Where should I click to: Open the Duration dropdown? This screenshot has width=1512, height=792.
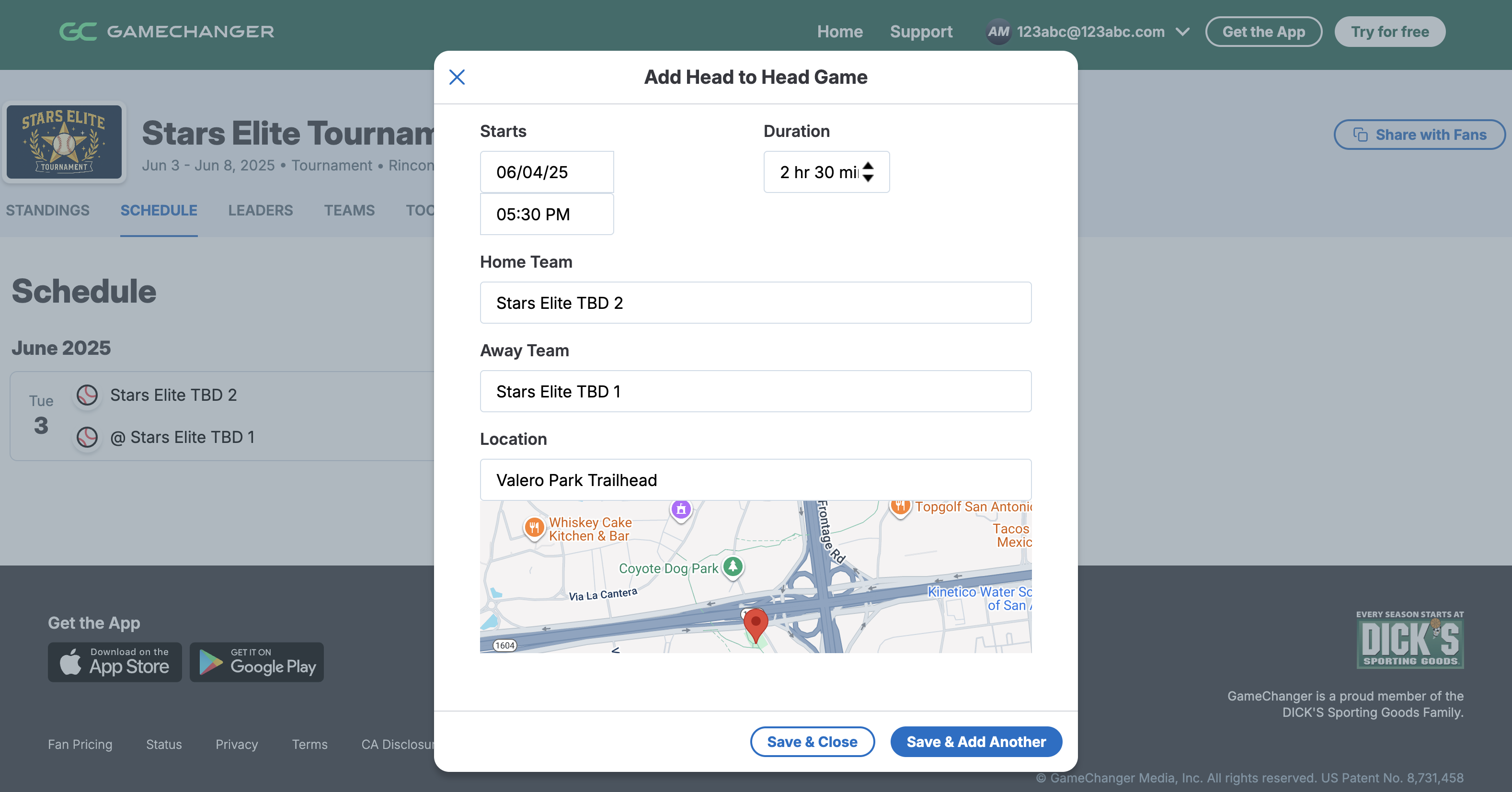[x=826, y=172]
